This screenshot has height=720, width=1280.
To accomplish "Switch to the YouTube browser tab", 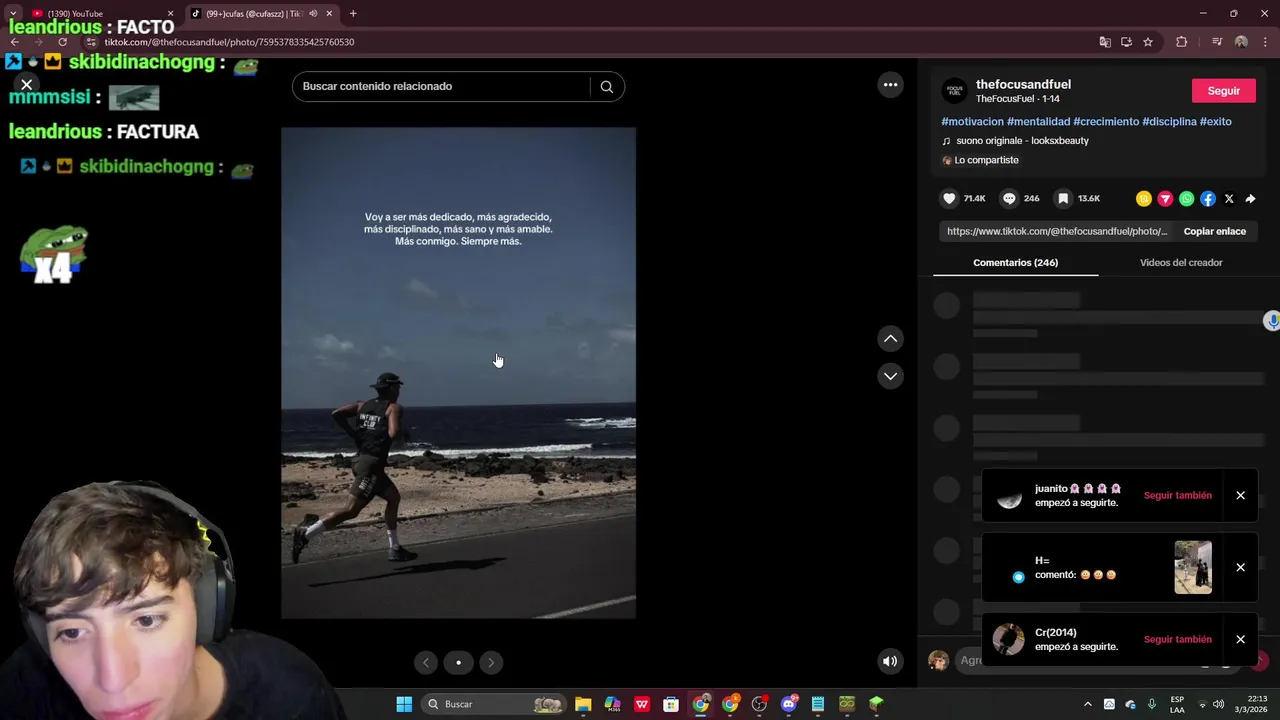I will (x=100, y=13).
